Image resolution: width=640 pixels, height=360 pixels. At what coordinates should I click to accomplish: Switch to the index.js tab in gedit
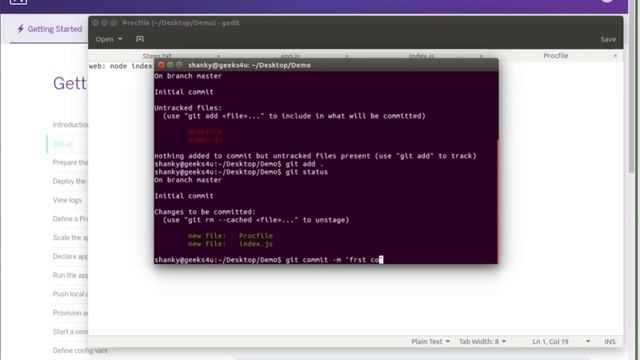pos(421,56)
